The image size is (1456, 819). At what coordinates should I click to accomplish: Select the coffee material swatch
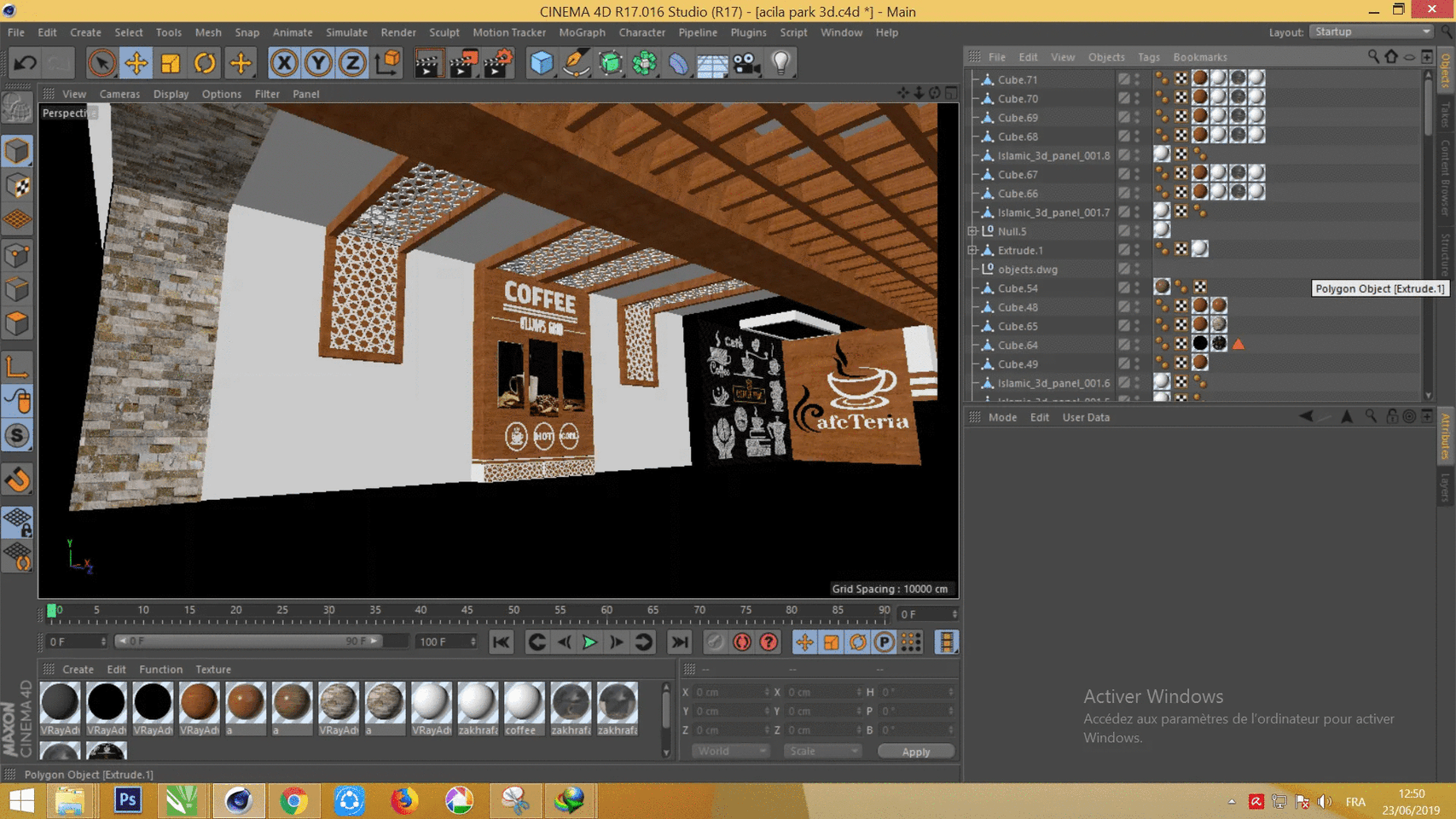pos(523,703)
